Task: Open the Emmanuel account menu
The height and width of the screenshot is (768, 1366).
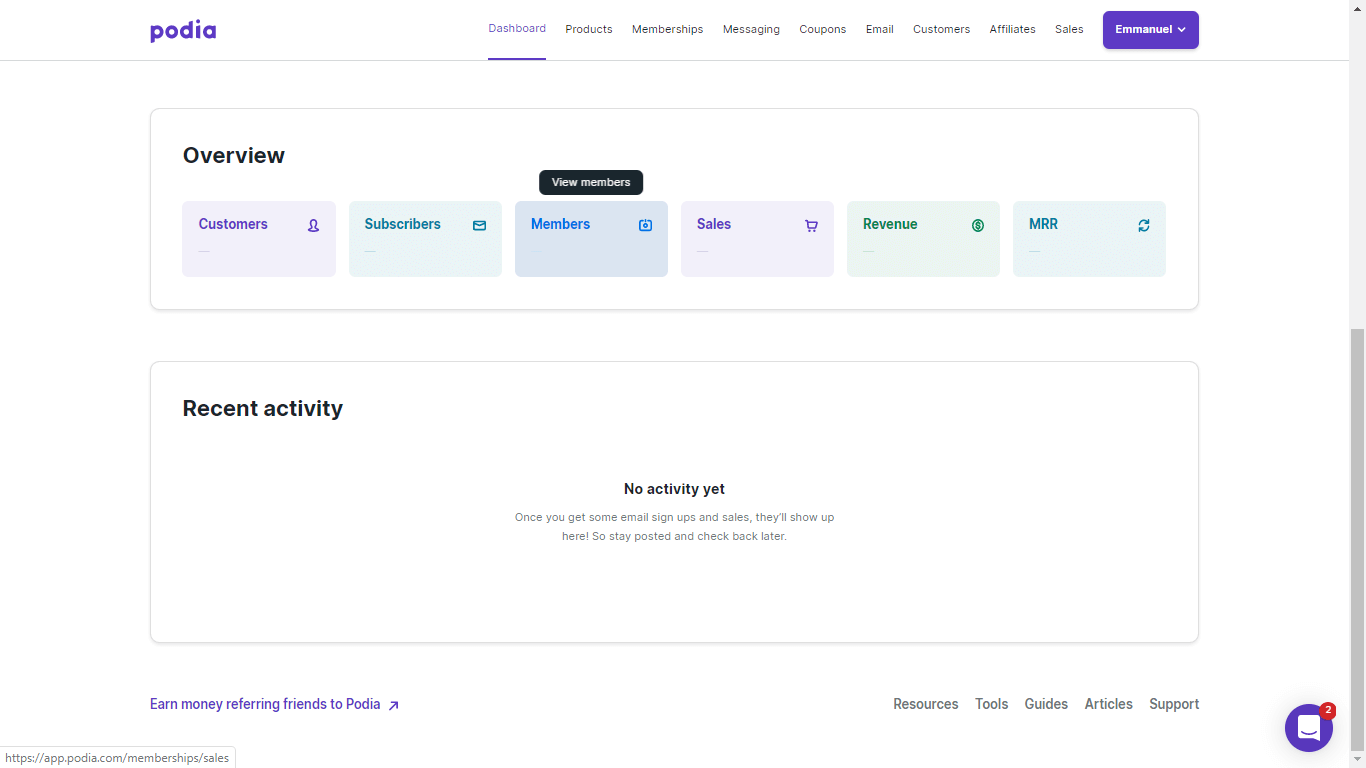Action: [x=1150, y=30]
